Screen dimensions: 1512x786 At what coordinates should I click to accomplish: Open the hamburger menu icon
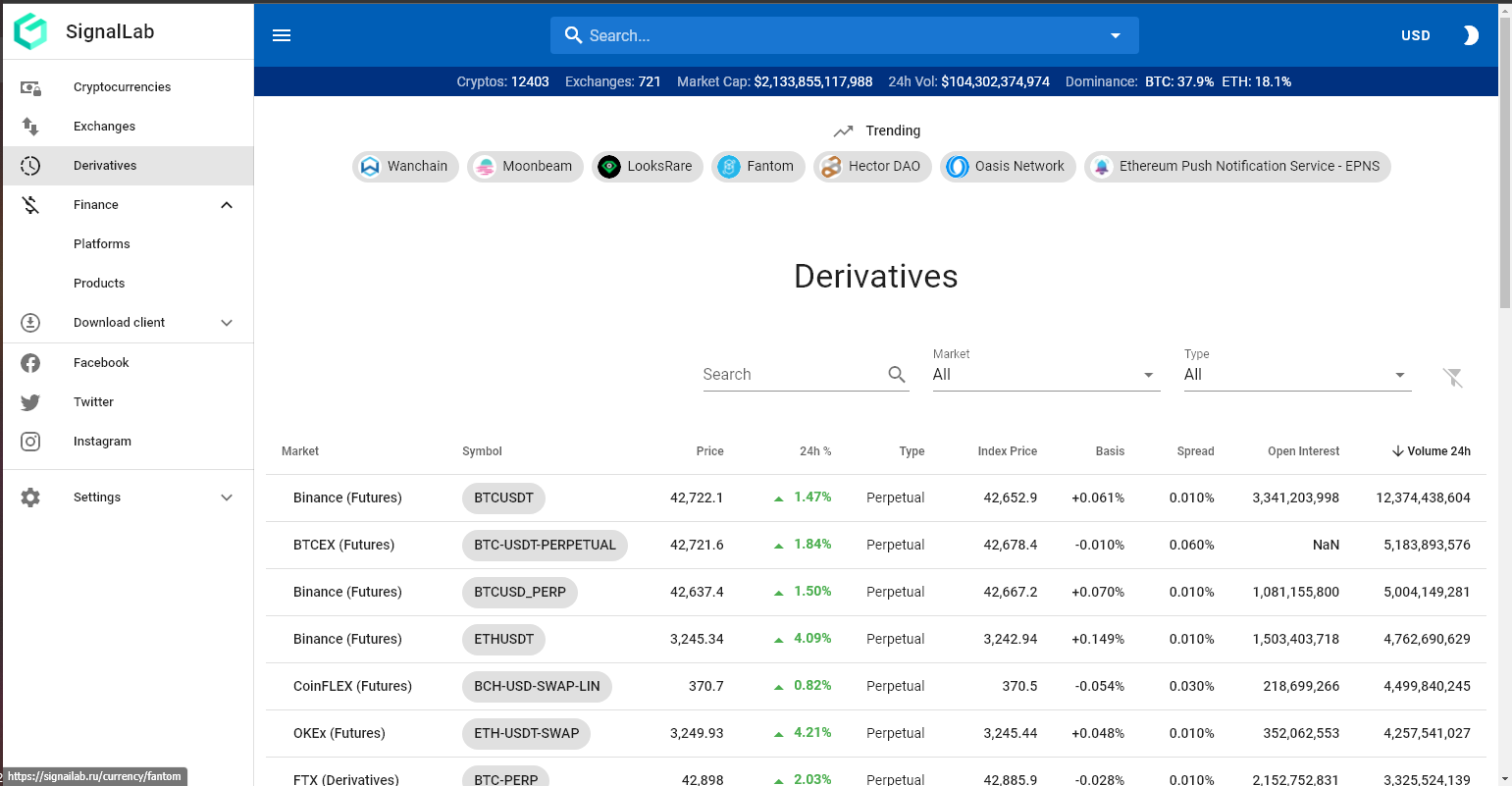[x=282, y=35]
